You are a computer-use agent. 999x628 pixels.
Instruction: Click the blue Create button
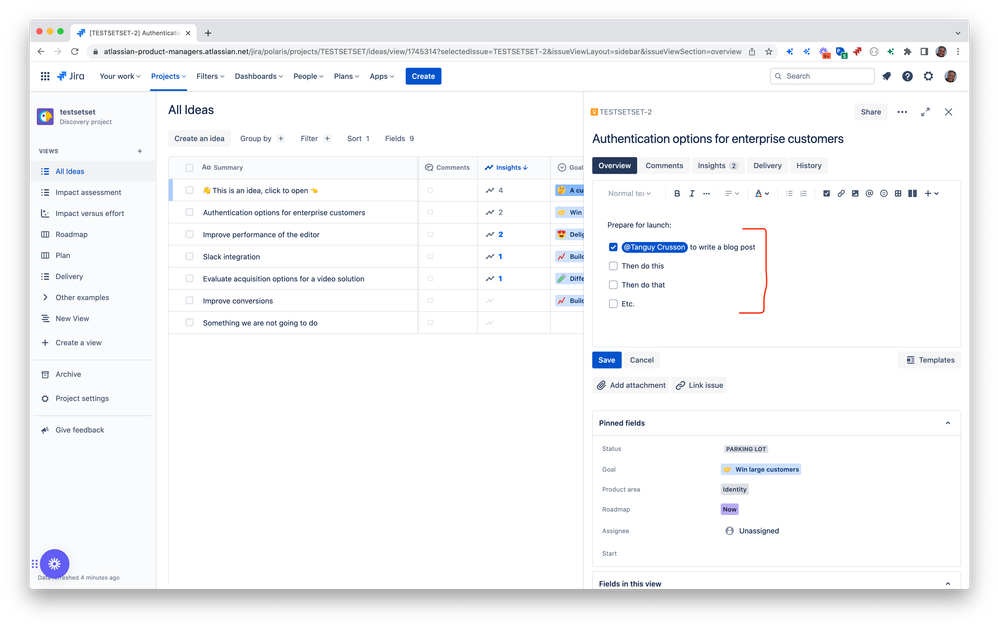423,76
